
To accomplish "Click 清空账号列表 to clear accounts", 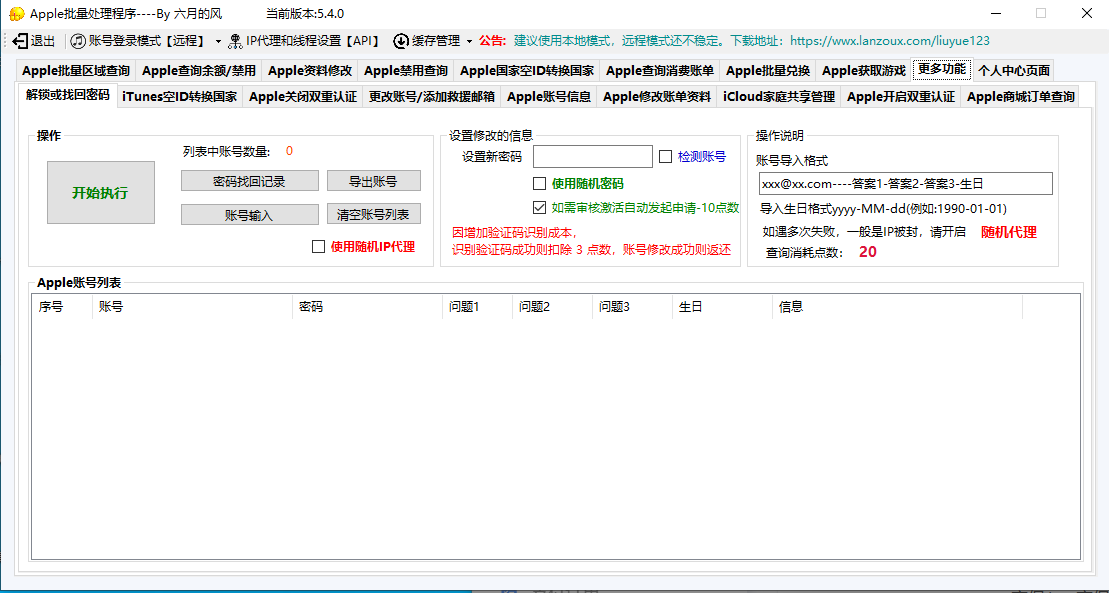I will pyautogui.click(x=374, y=213).
